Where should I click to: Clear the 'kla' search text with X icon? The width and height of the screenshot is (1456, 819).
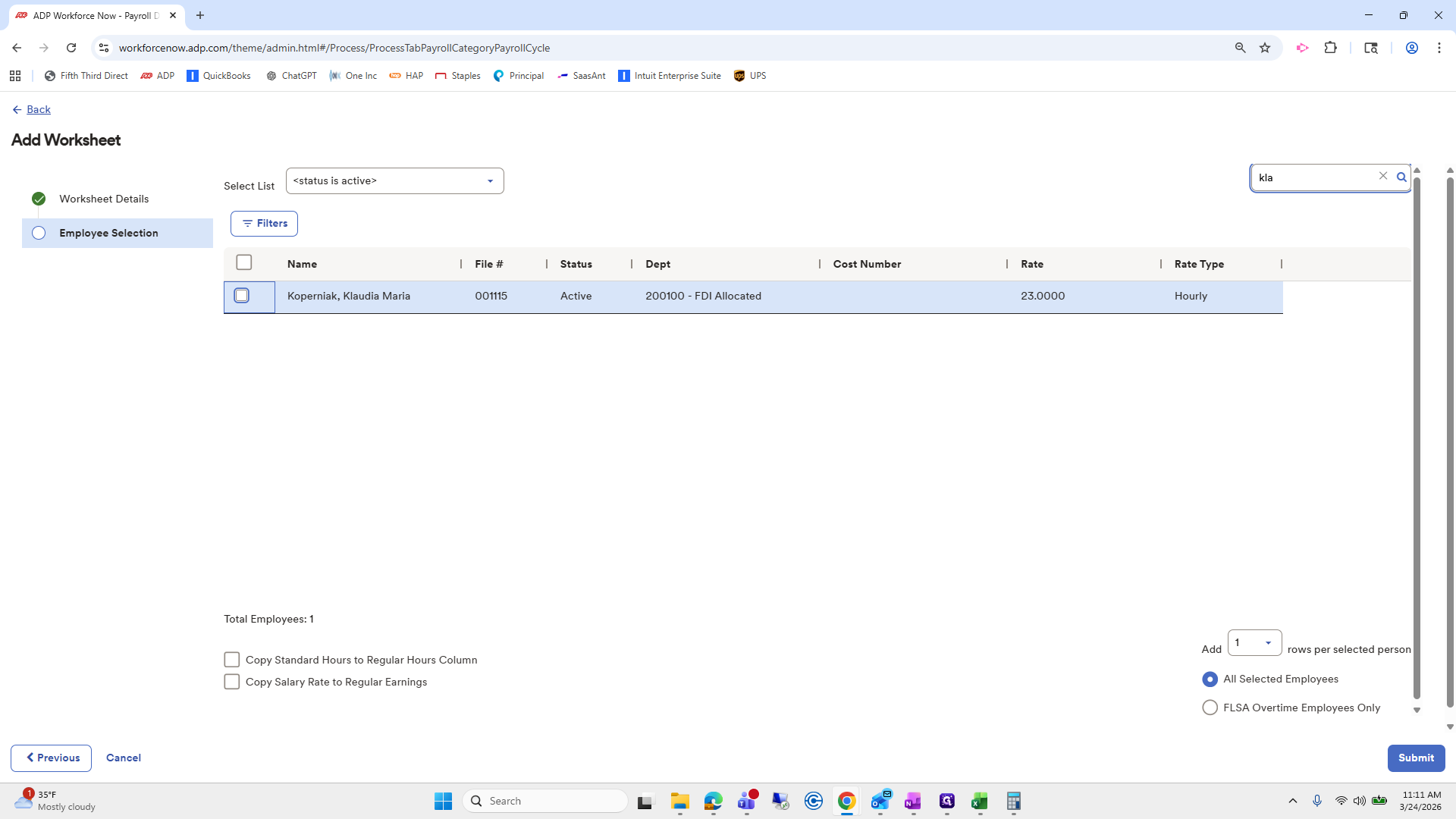tap(1383, 176)
